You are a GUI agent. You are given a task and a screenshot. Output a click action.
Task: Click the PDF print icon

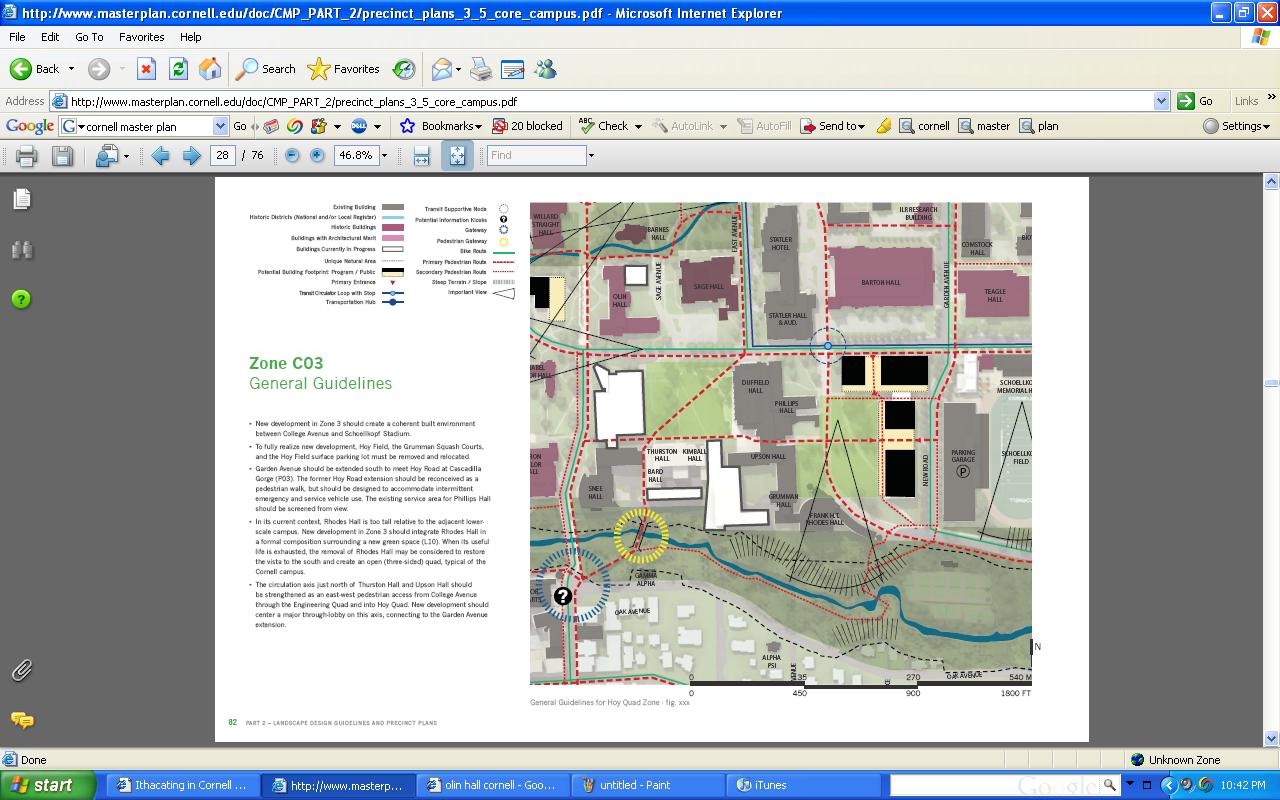point(27,156)
